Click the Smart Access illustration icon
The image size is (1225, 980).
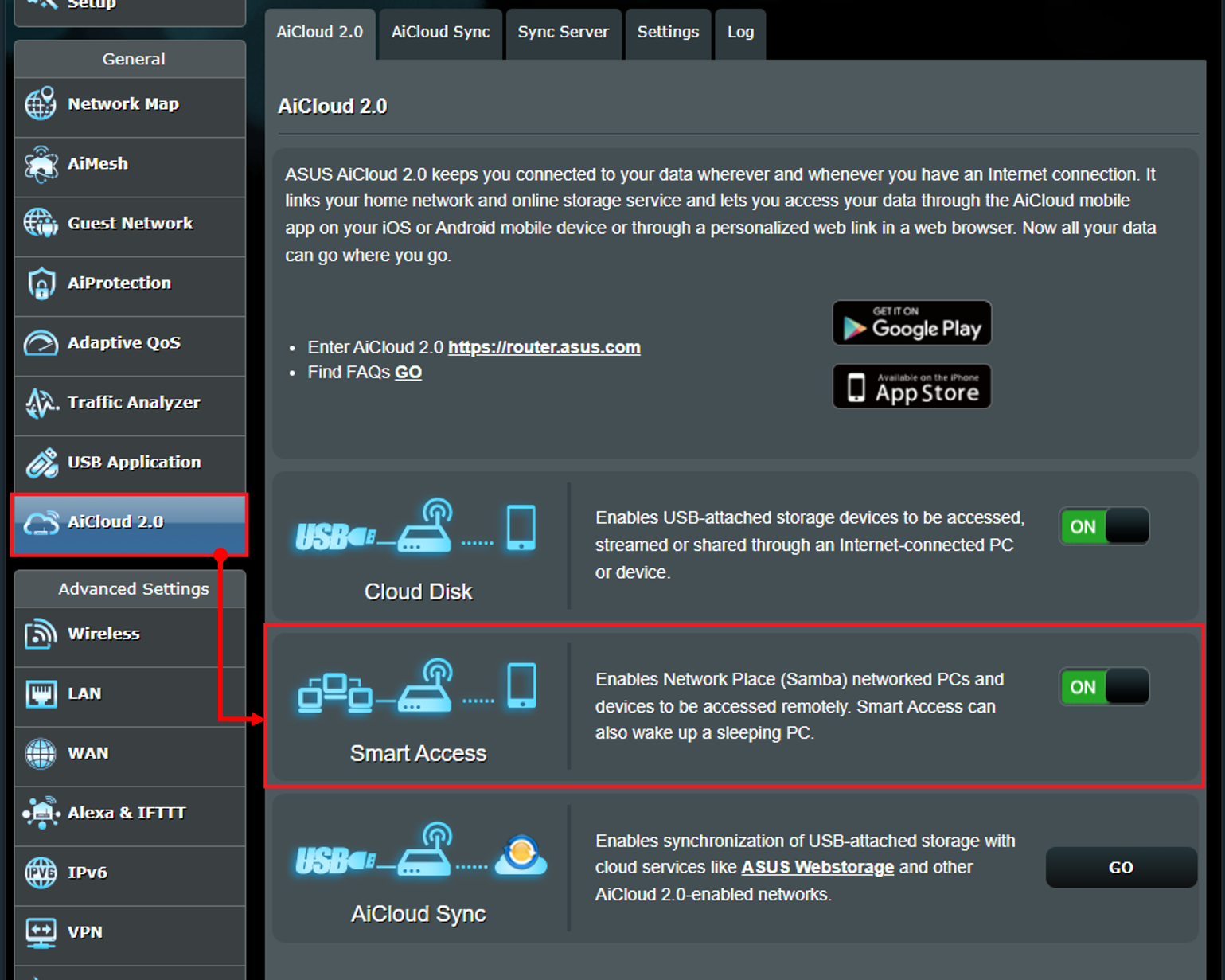click(416, 686)
